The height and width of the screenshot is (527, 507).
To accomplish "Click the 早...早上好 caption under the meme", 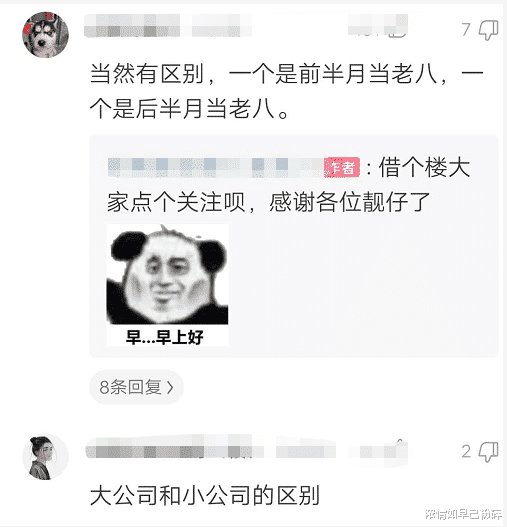I will 165,337.
